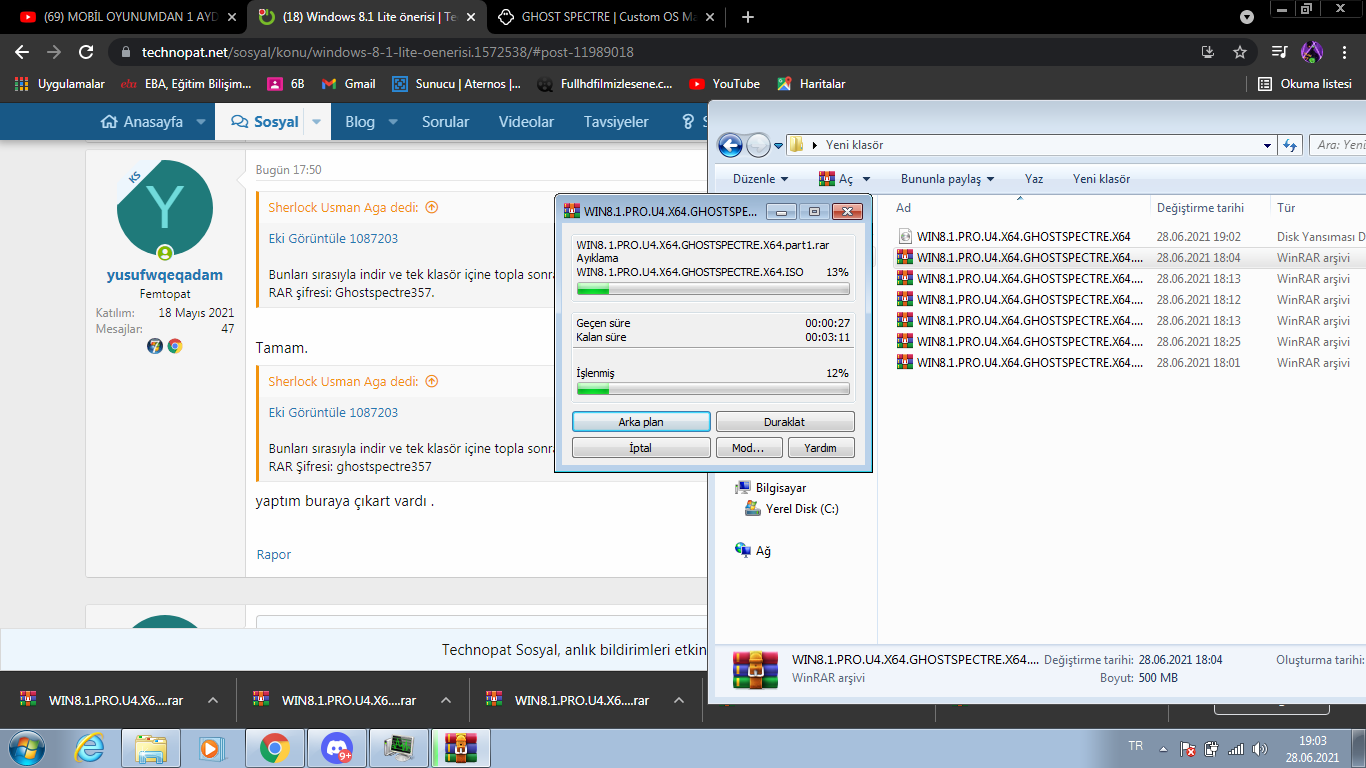Refresh the Yeni klasör Explorer view

tap(1291, 145)
